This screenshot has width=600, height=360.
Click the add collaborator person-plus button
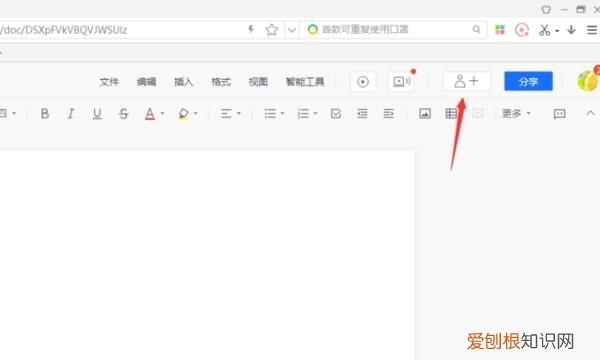click(467, 81)
